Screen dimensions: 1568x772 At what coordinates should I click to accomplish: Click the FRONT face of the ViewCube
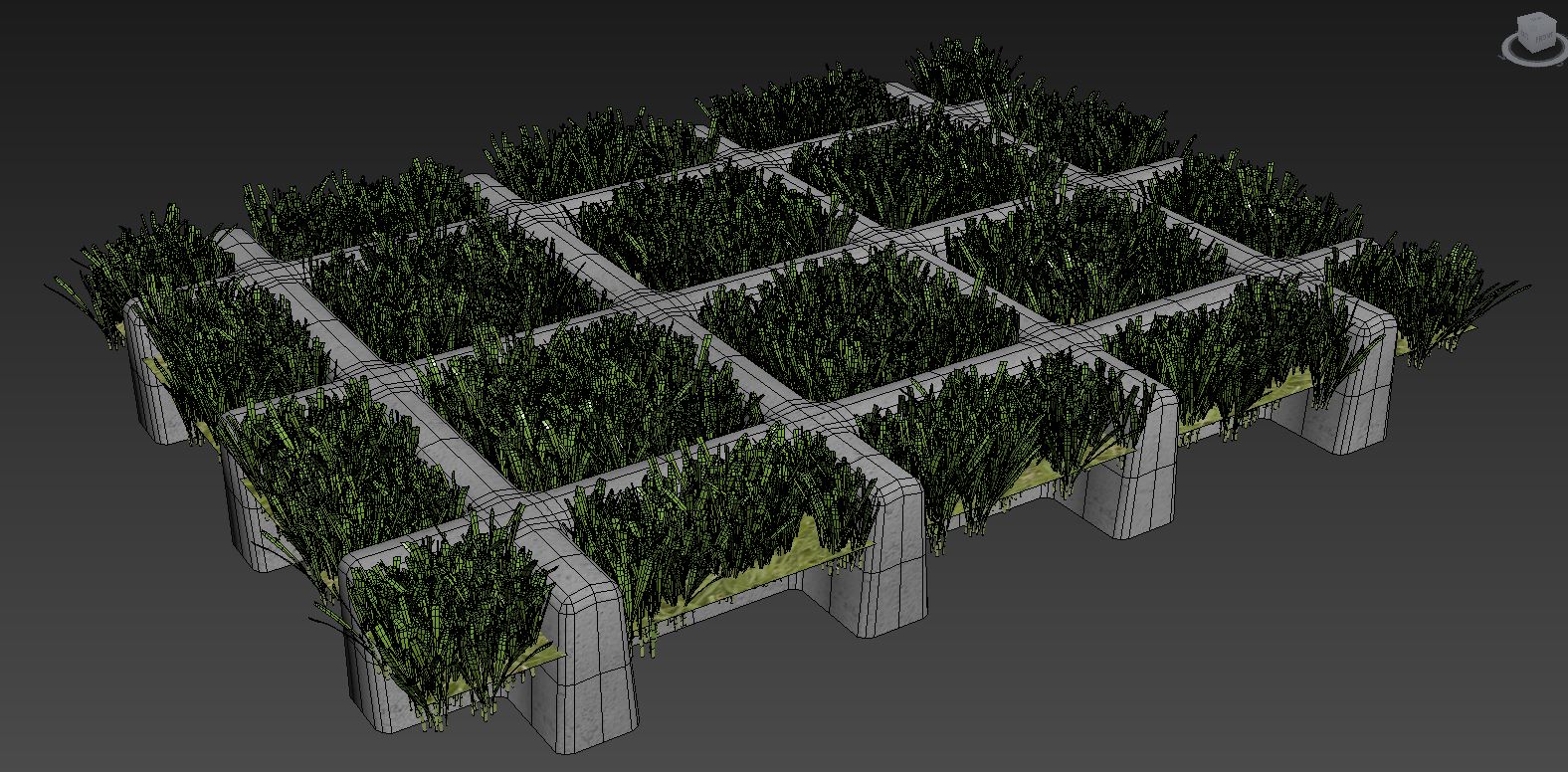point(1544,38)
